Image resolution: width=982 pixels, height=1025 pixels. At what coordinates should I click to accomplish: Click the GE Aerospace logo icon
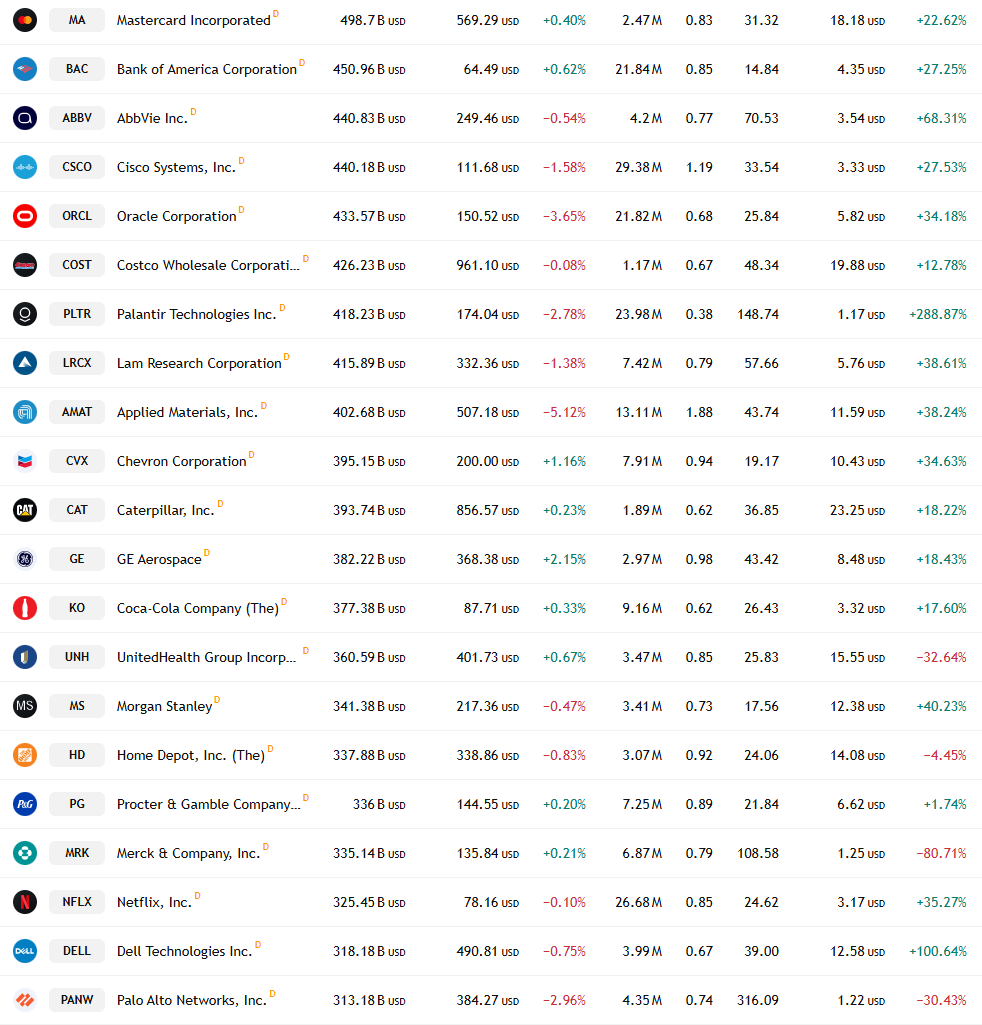coord(25,560)
